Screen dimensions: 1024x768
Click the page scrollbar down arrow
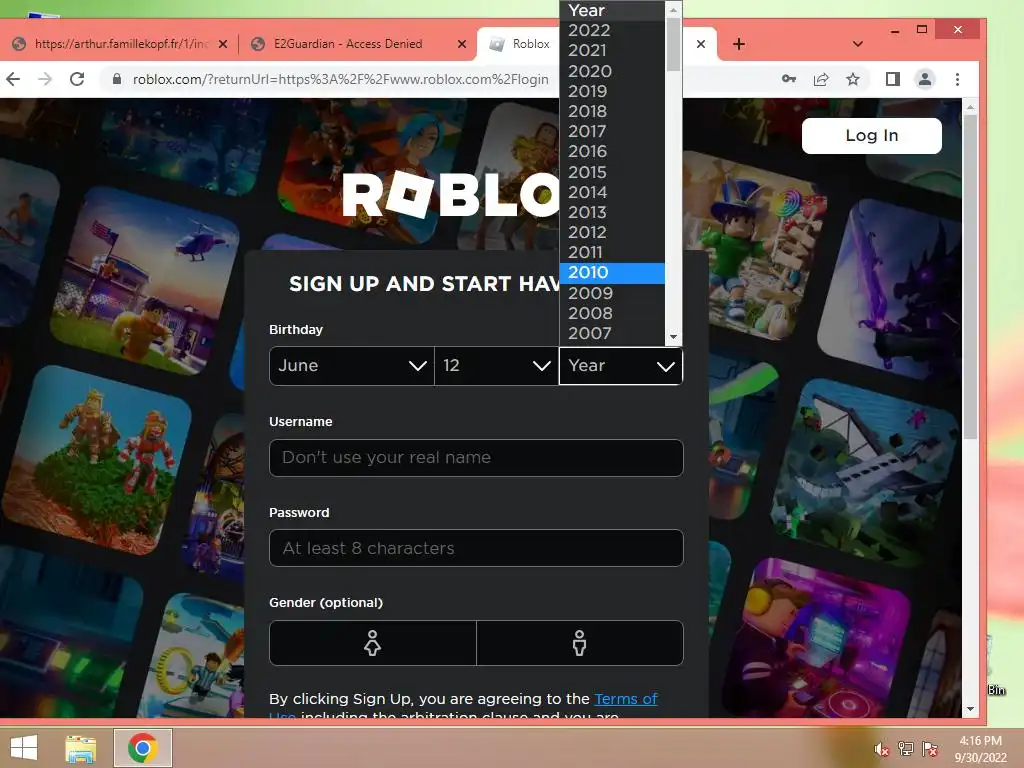click(x=970, y=709)
